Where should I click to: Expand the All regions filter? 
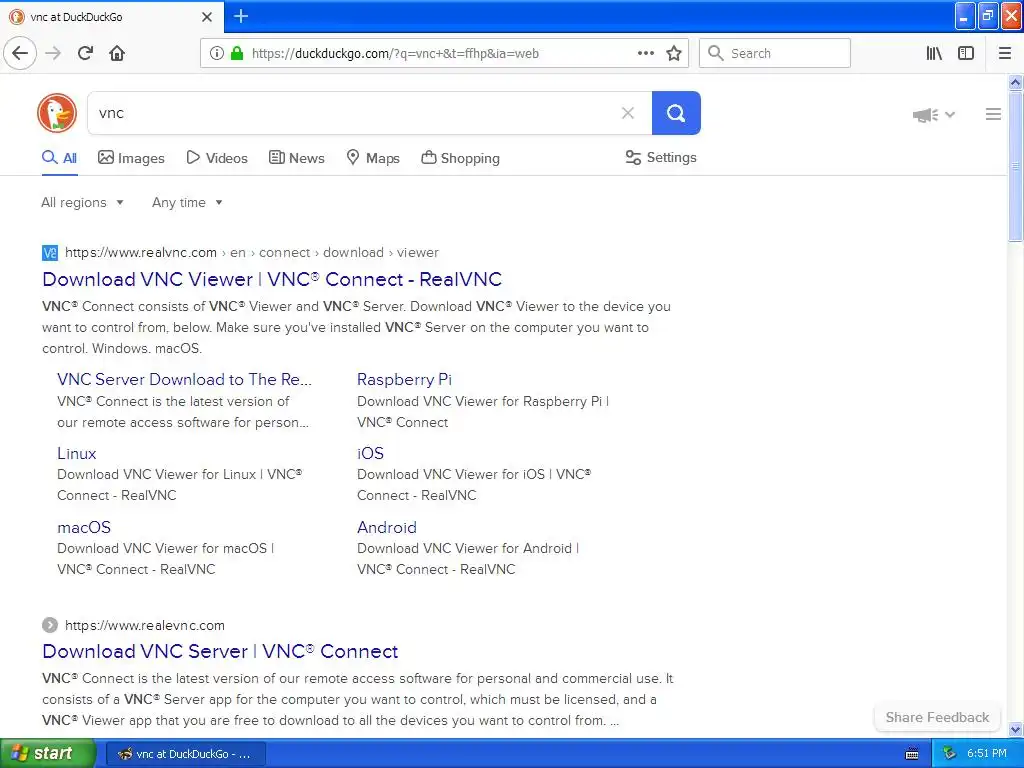coord(82,202)
